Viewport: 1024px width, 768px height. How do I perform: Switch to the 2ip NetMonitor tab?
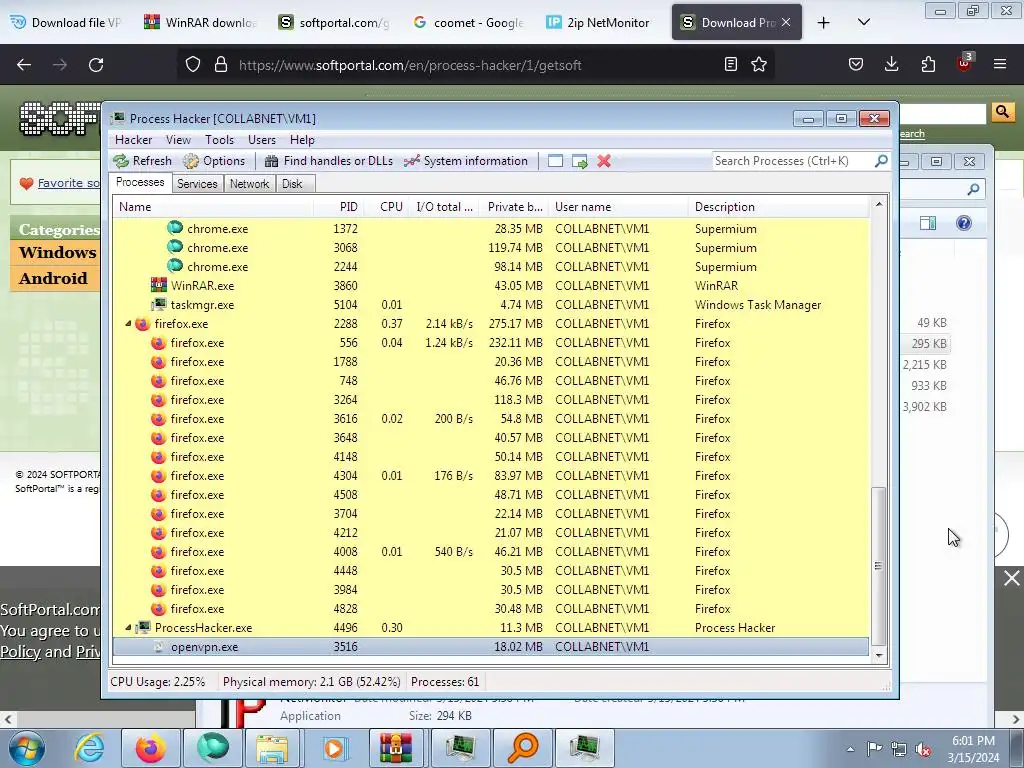point(598,23)
